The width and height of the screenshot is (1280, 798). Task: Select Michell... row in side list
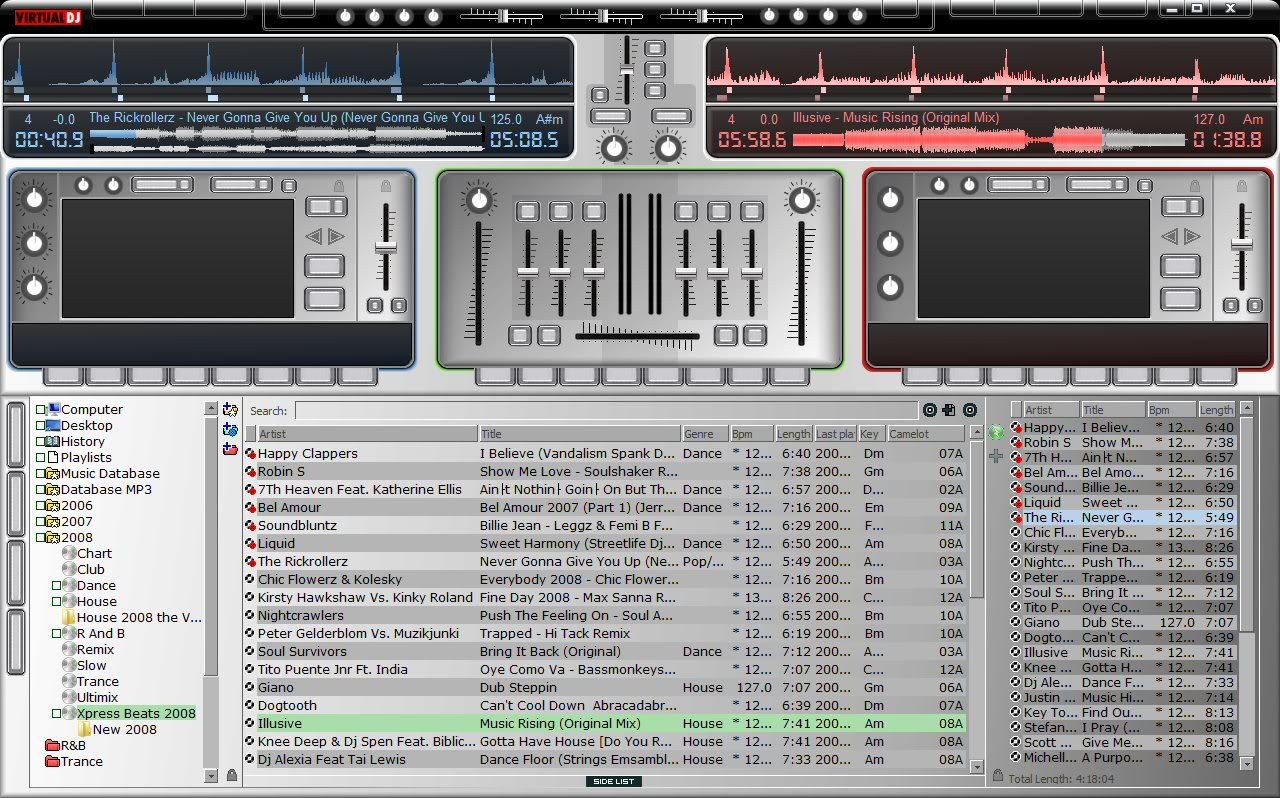tap(1123, 758)
